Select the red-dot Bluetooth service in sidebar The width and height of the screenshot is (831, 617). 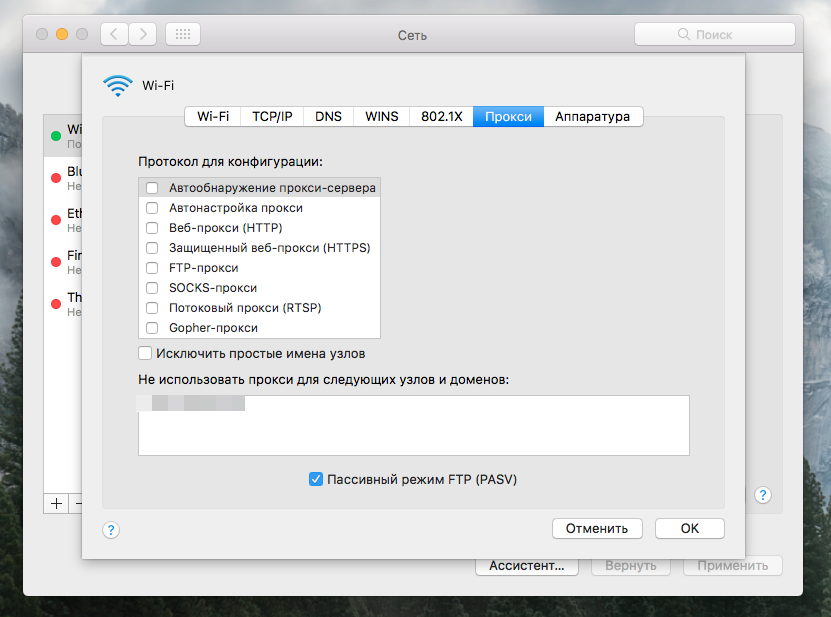coord(63,178)
